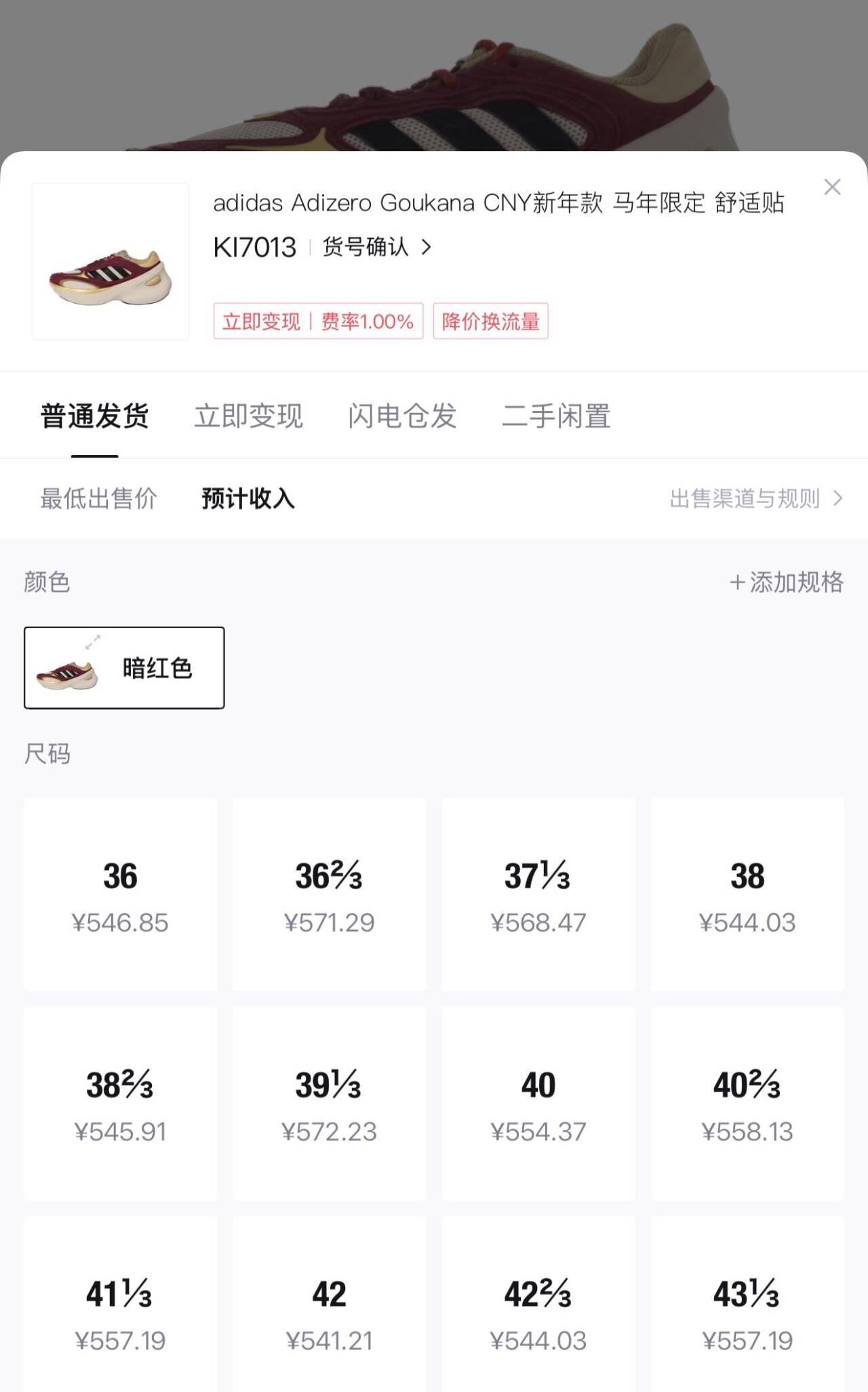Toggle to 预计收入 view

[x=248, y=499]
